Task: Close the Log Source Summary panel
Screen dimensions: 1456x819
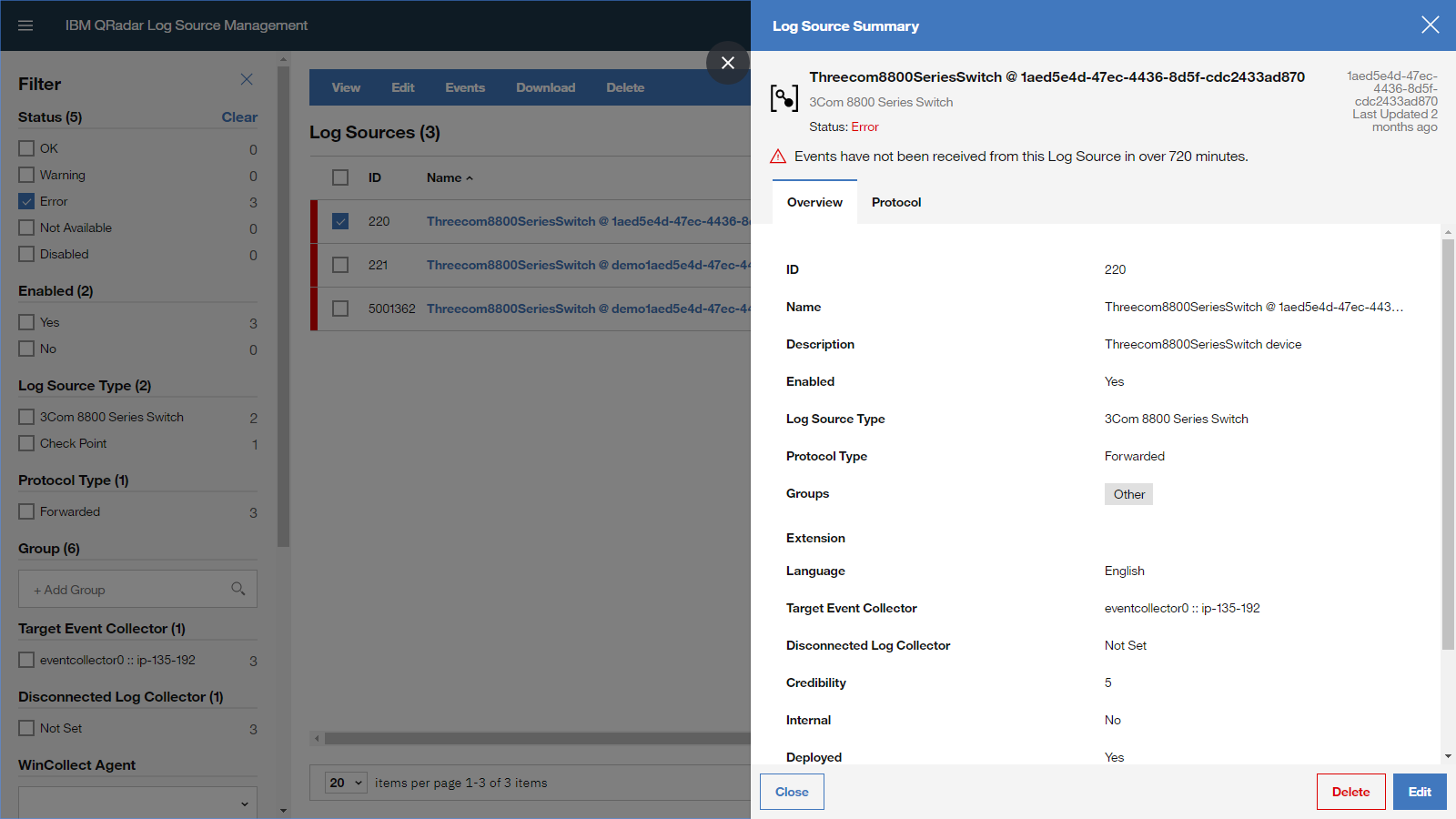Action: pos(1431,25)
